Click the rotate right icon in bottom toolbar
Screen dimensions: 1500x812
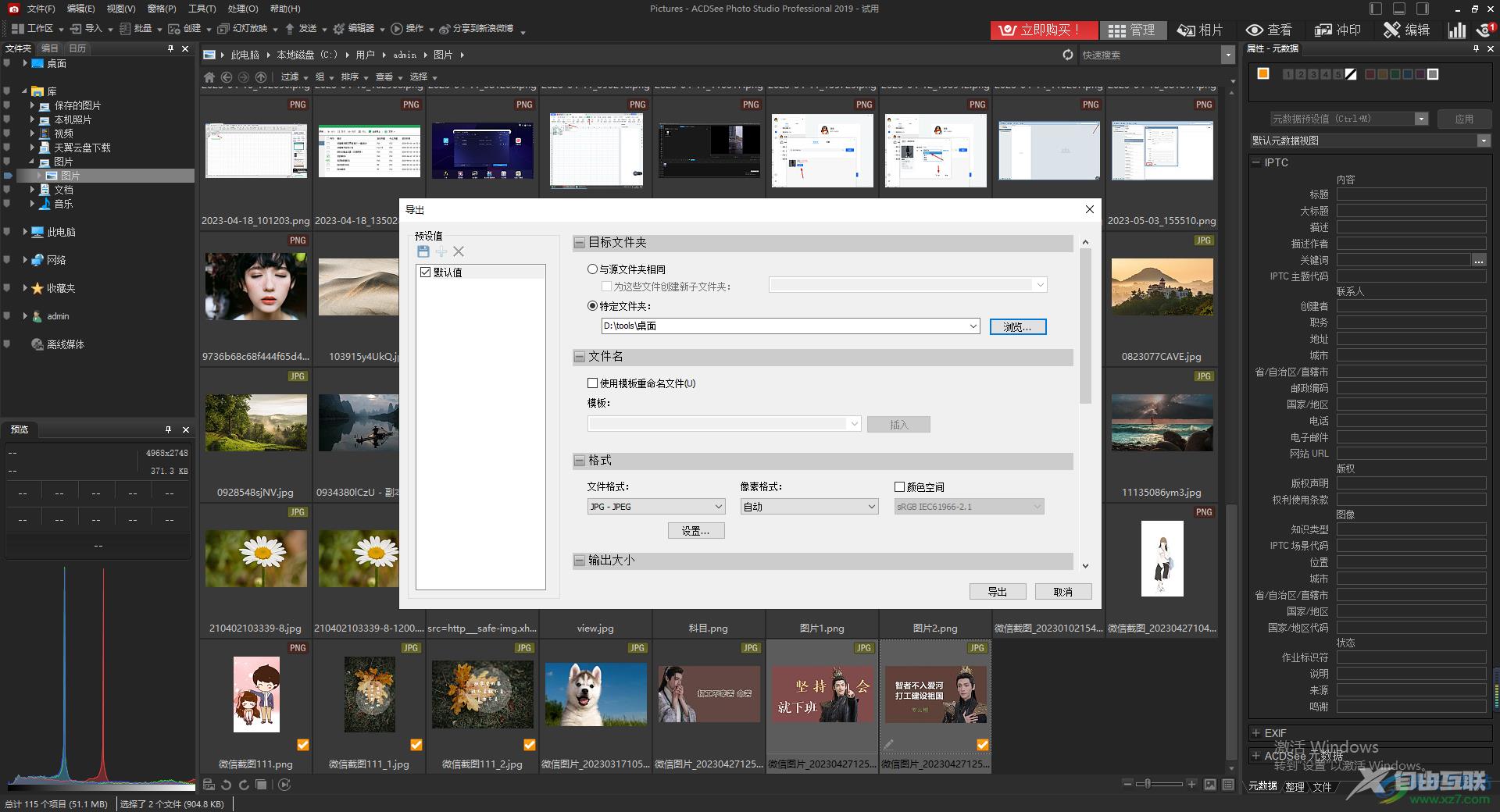click(x=244, y=785)
